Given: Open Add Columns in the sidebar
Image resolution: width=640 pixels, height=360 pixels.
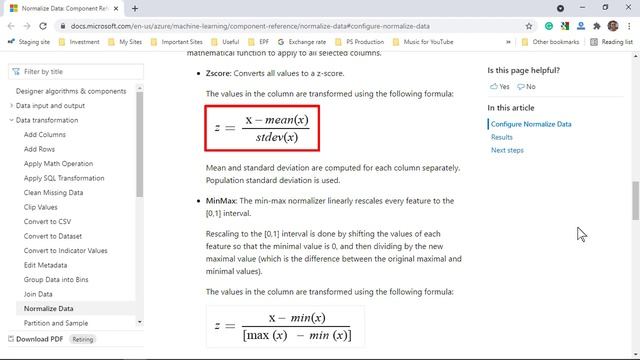Looking at the screenshot, I should (x=44, y=135).
